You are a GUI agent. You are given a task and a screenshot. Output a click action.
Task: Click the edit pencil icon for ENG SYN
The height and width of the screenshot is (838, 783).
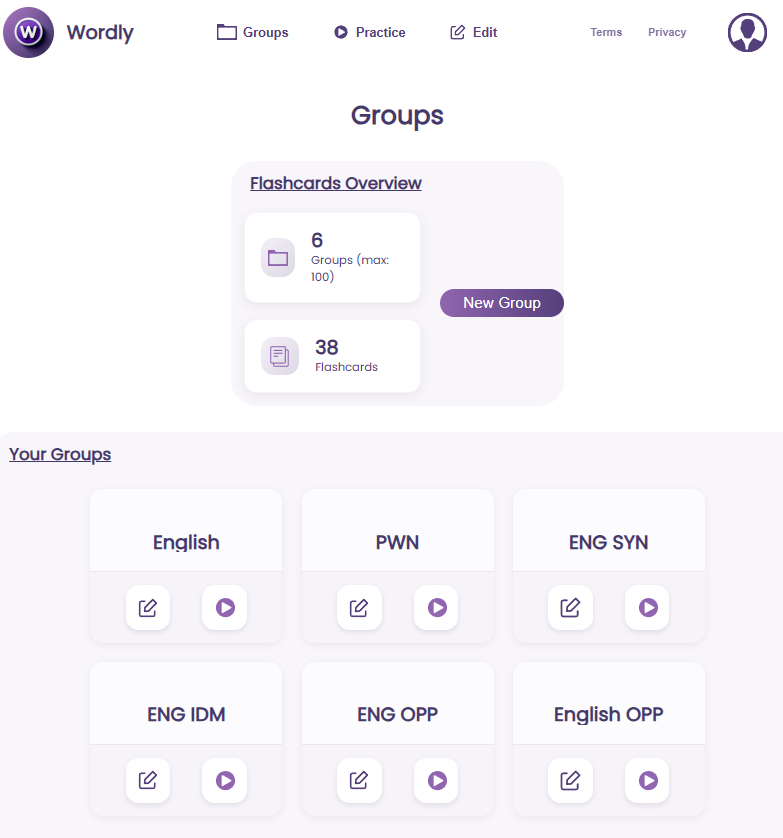coord(570,607)
